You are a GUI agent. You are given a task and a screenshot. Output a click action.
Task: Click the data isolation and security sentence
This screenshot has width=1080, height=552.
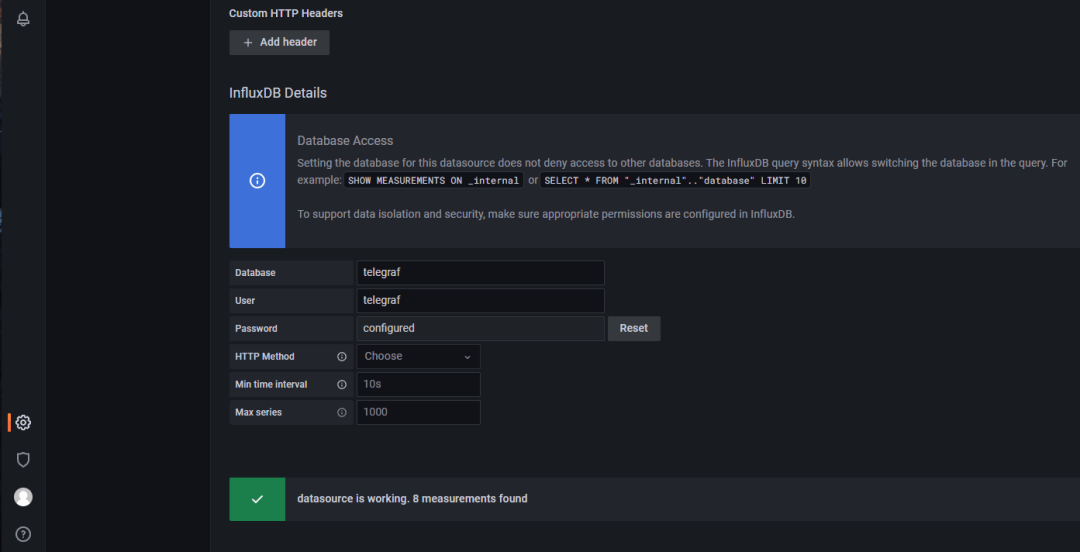(546, 214)
